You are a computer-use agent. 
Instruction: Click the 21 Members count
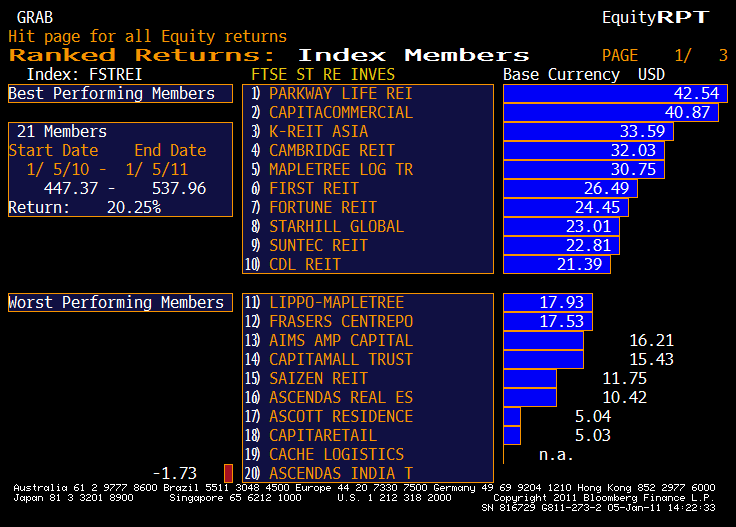pyautogui.click(x=62, y=131)
